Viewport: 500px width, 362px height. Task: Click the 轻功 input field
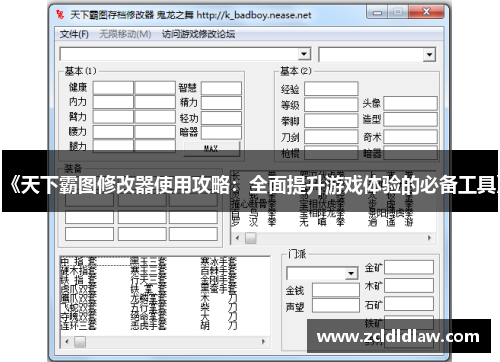point(221,118)
